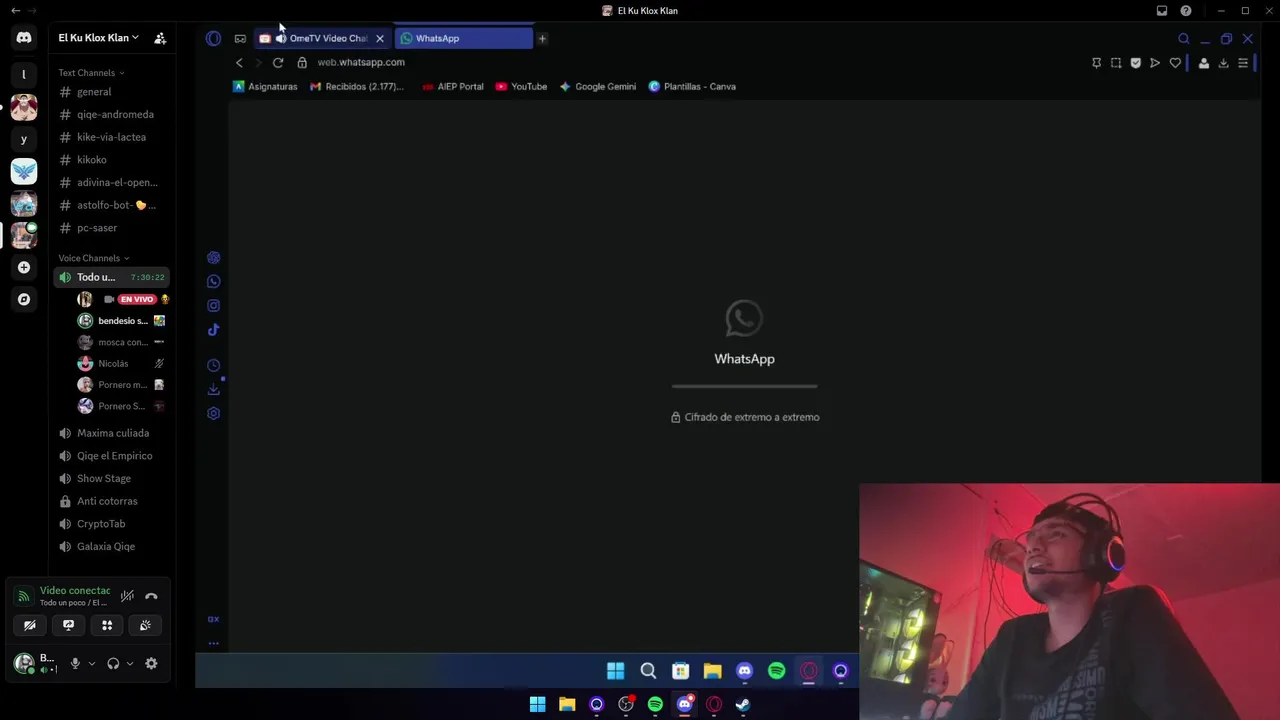This screenshot has height=720, width=1280.
Task: Open Steam from bottom Windows taskbar
Action: point(743,704)
